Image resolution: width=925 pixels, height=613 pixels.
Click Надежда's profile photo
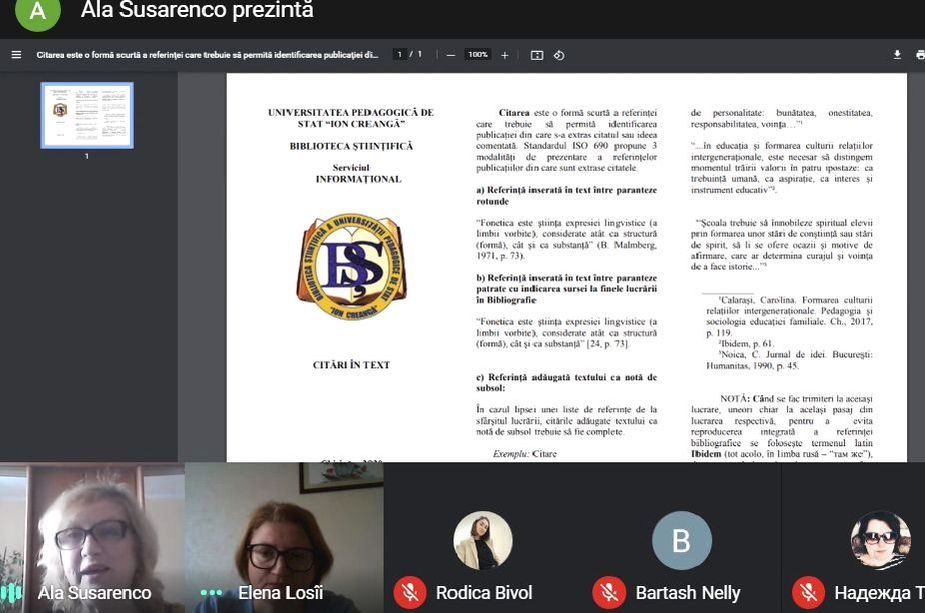coord(880,540)
